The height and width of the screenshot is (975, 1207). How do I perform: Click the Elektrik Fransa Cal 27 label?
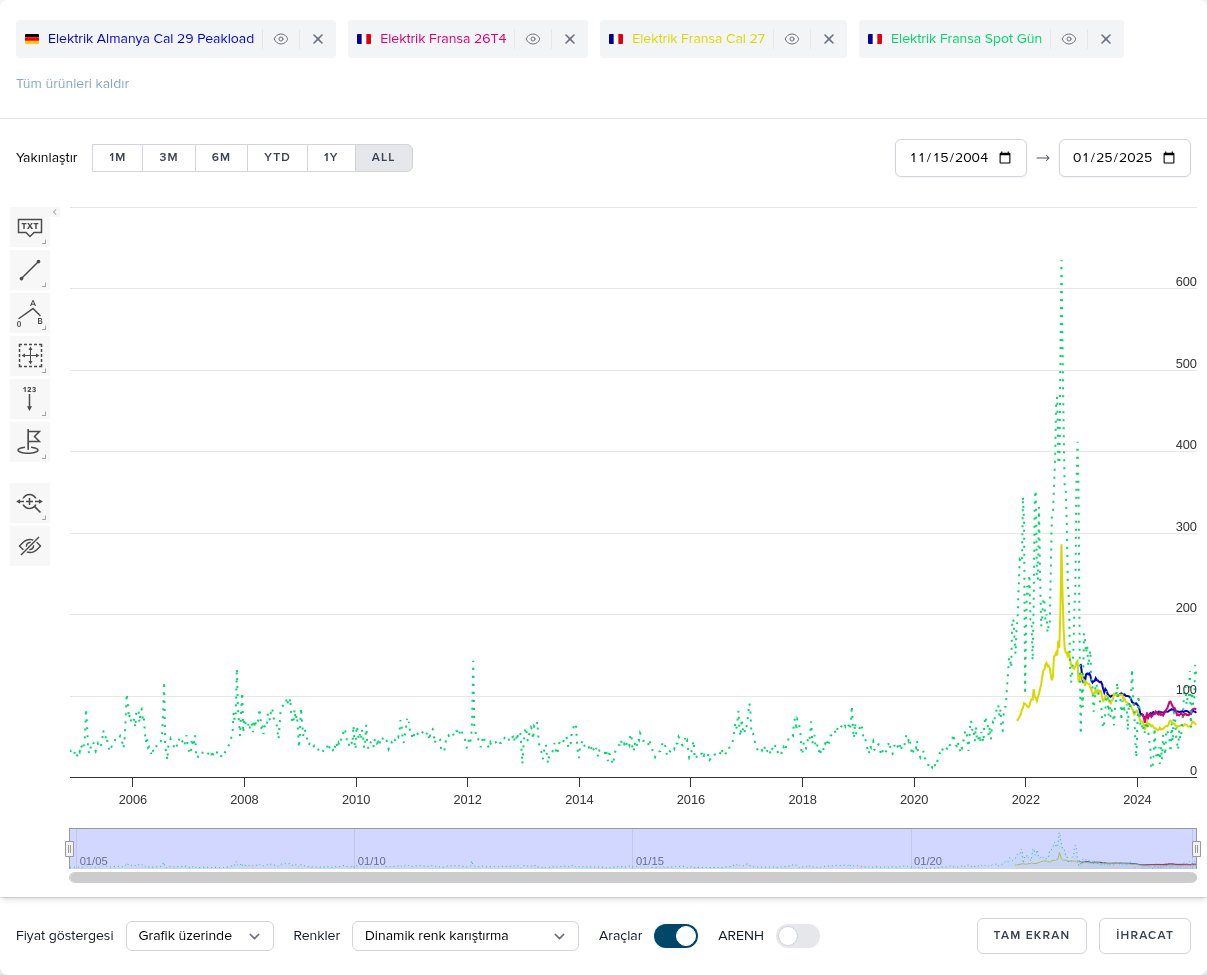[698, 39]
